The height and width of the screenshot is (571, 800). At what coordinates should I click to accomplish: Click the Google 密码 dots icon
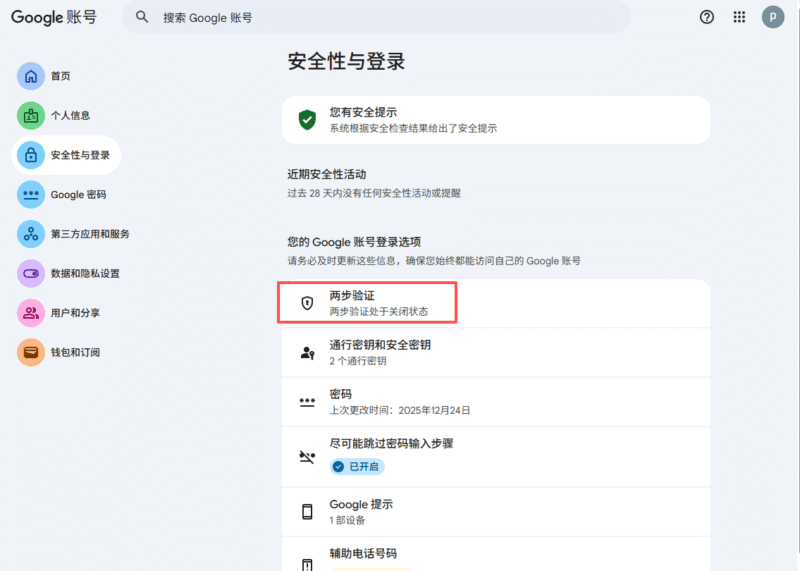pyautogui.click(x=31, y=194)
